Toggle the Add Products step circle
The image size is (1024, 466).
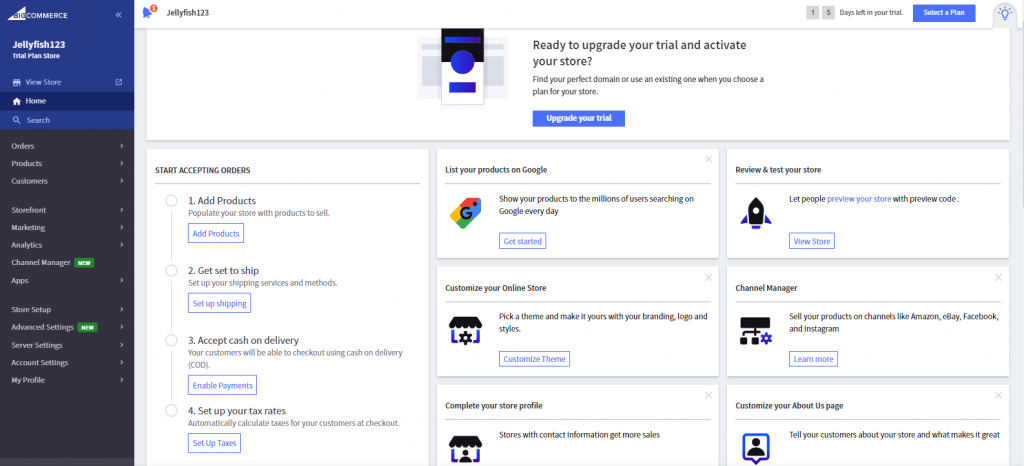172,201
